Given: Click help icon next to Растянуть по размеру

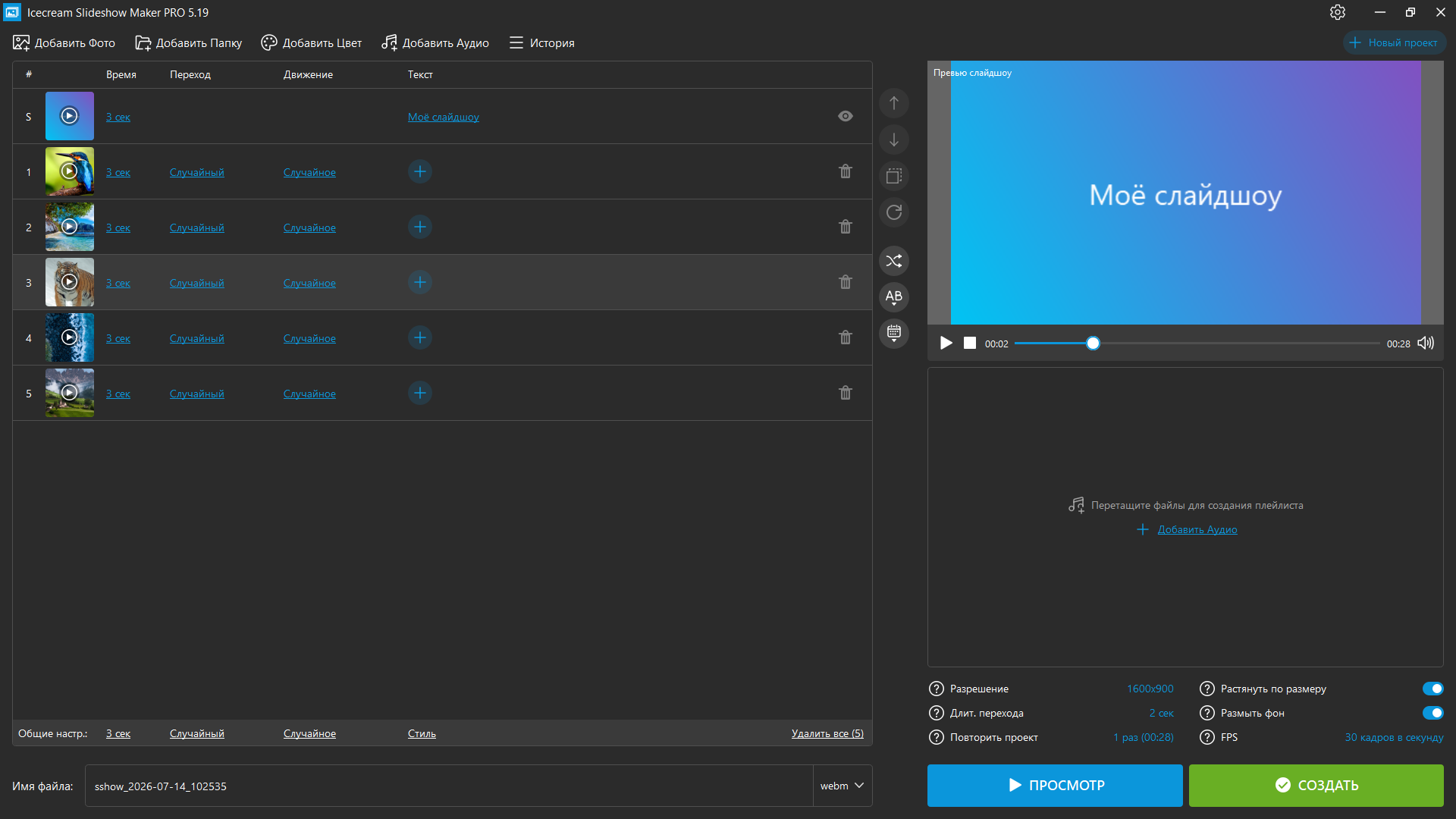Looking at the screenshot, I should [1207, 689].
